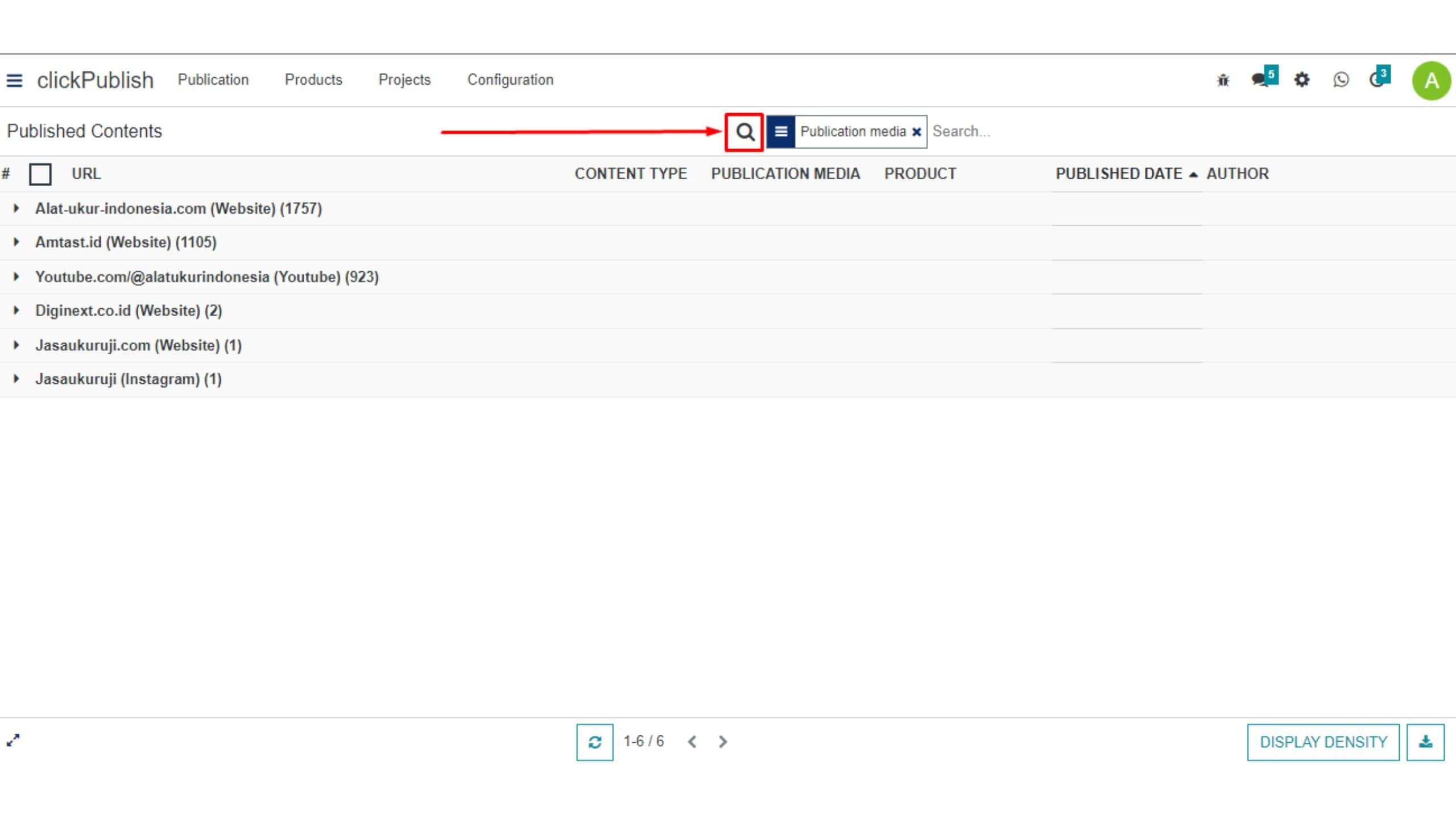Open the green user avatar menu
Viewport: 1456px width, 819px height.
(x=1431, y=81)
